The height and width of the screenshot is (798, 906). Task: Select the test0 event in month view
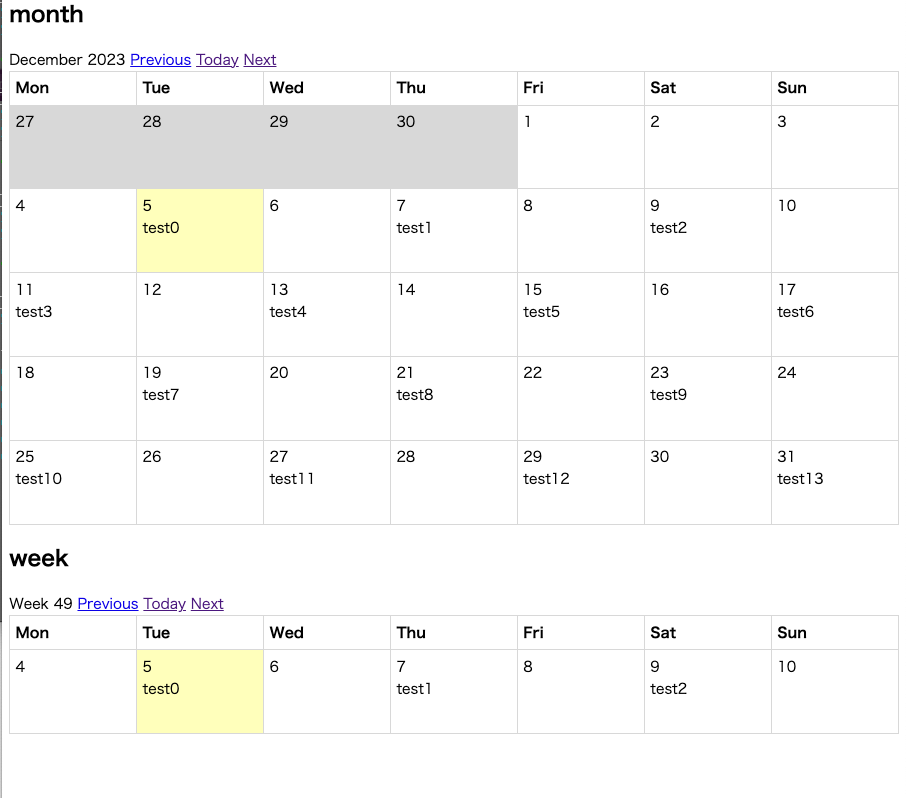(161, 228)
